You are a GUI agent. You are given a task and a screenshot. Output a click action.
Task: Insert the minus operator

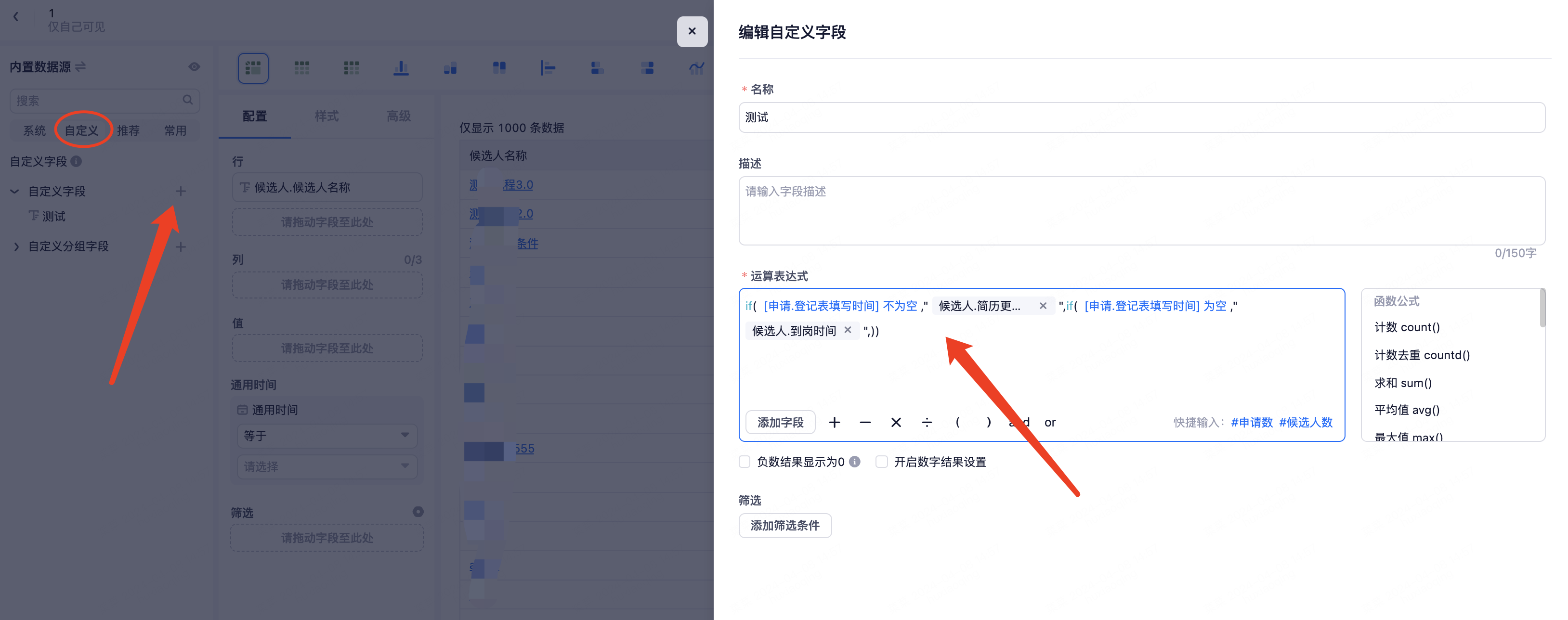[865, 422]
